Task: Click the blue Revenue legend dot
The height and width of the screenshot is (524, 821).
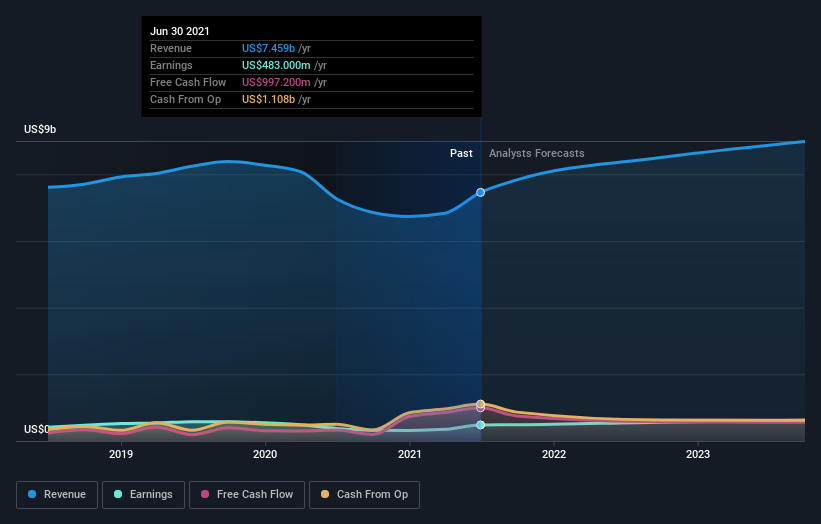Action: click(32, 494)
